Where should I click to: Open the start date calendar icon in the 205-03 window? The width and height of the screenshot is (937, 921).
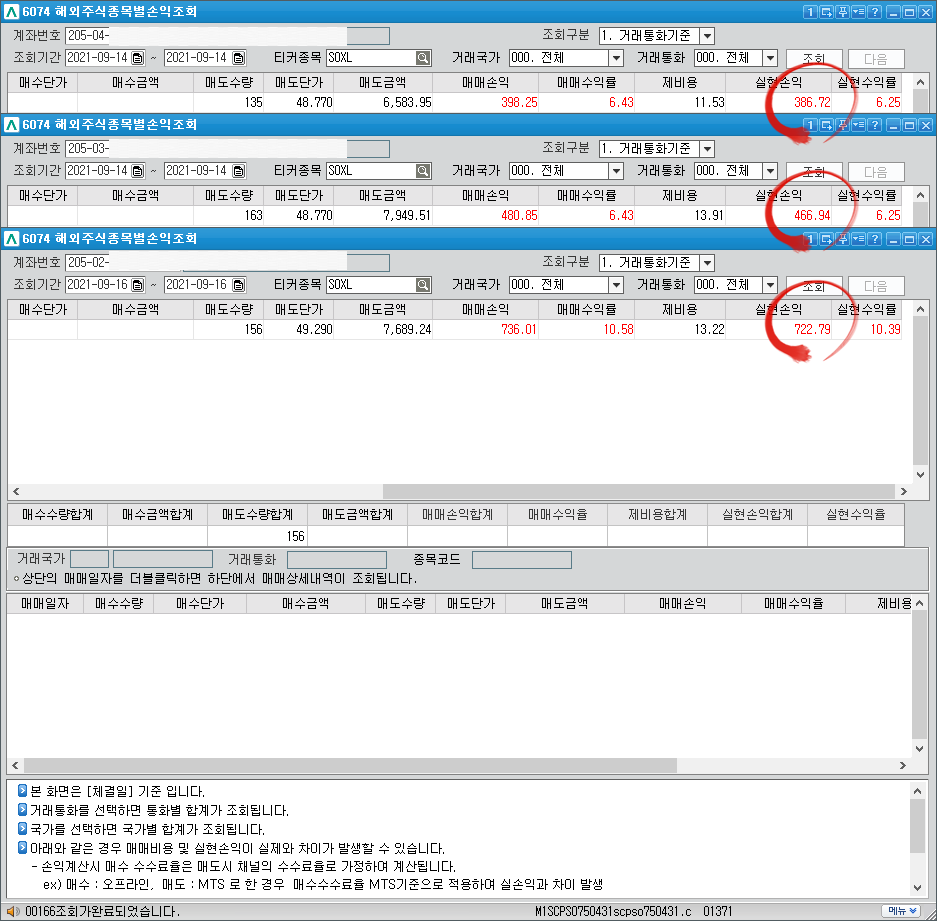[x=138, y=171]
